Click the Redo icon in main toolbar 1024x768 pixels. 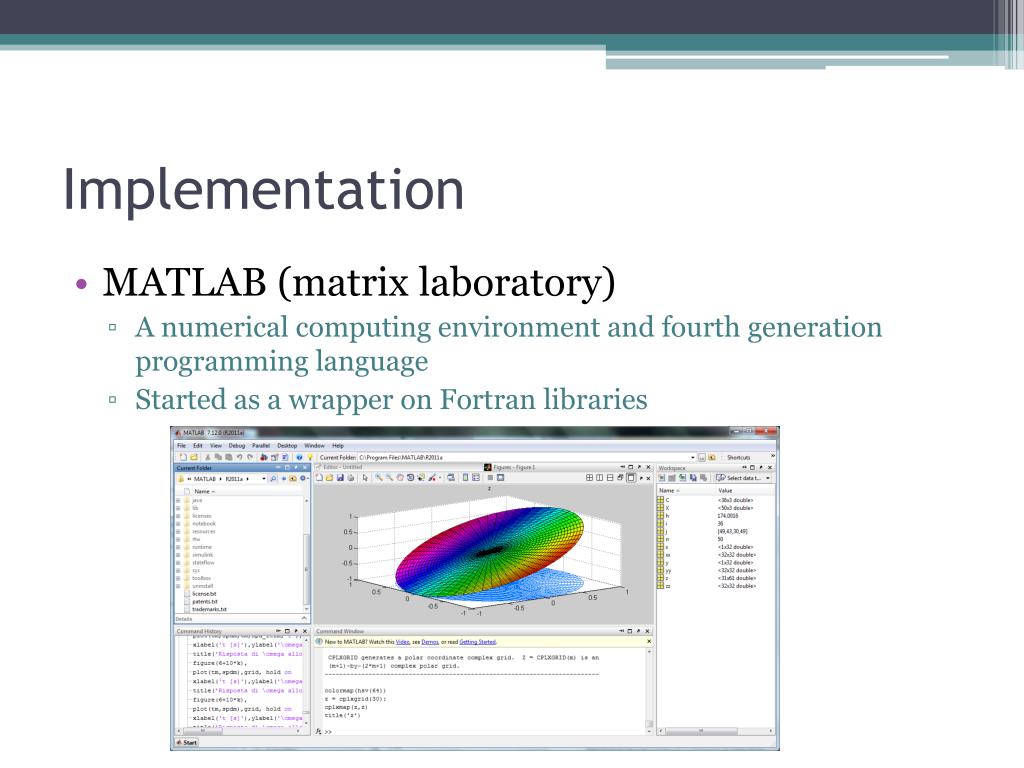249,457
